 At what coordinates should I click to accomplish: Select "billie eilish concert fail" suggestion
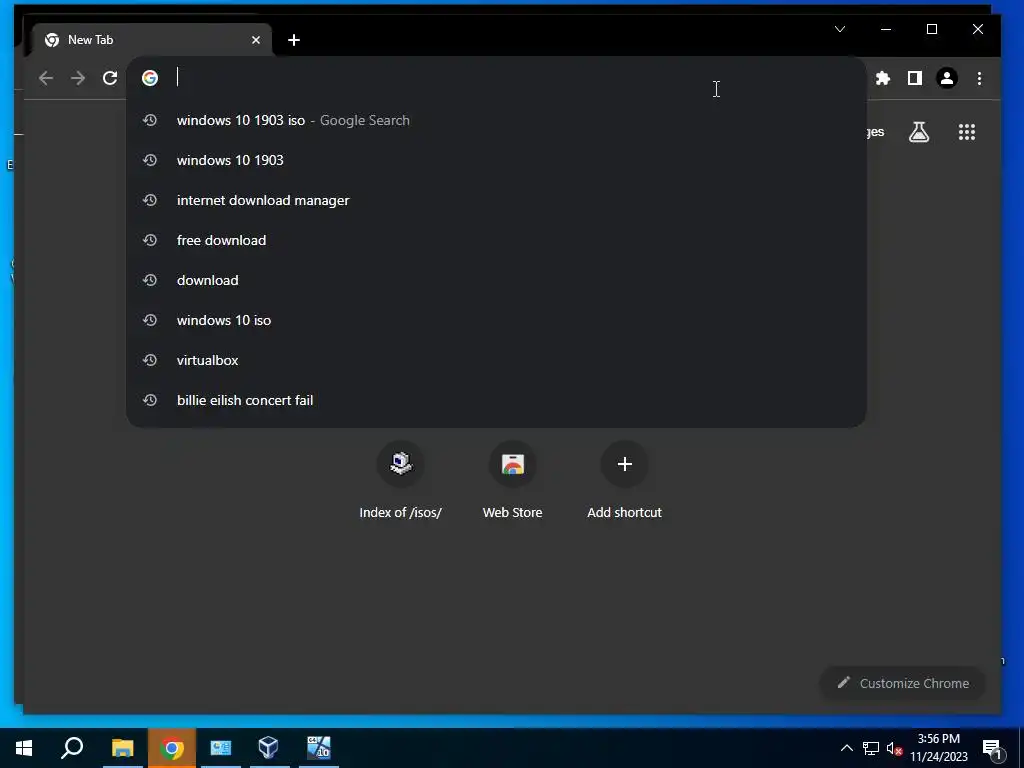496,400
